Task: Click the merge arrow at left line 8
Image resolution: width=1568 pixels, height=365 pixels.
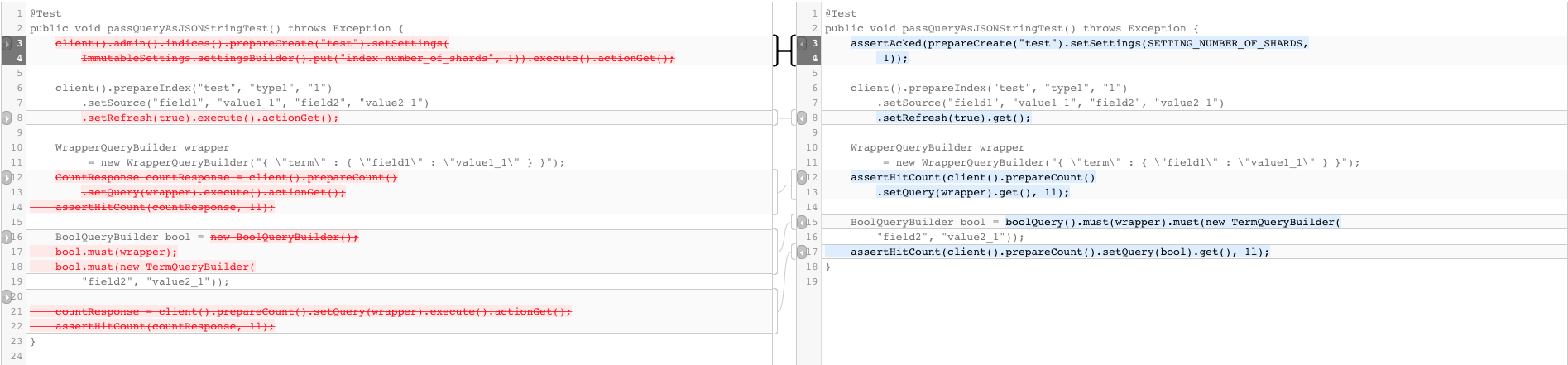Action: [7, 118]
